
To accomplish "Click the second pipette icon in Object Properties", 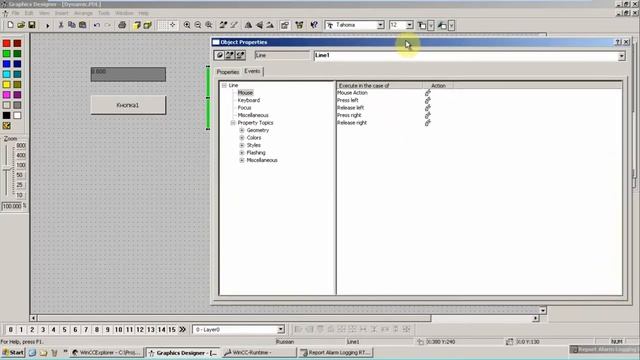I will (x=230, y=55).
